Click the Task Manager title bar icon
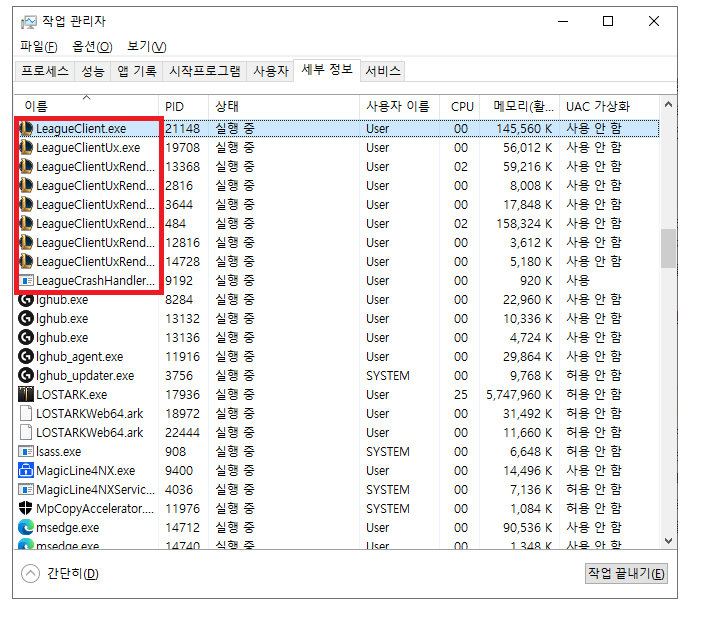The width and height of the screenshot is (702, 624). click(x=28, y=21)
